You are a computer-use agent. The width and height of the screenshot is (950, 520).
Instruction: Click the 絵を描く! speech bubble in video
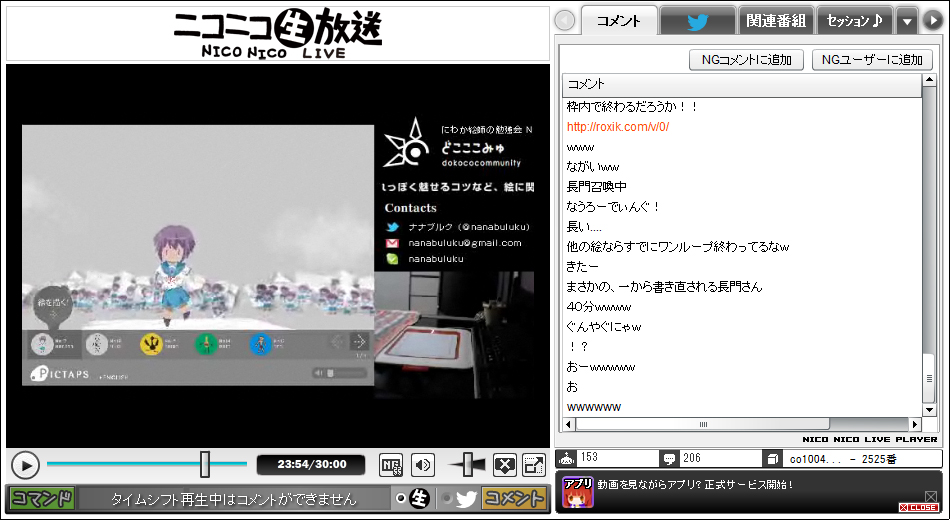(x=55, y=305)
